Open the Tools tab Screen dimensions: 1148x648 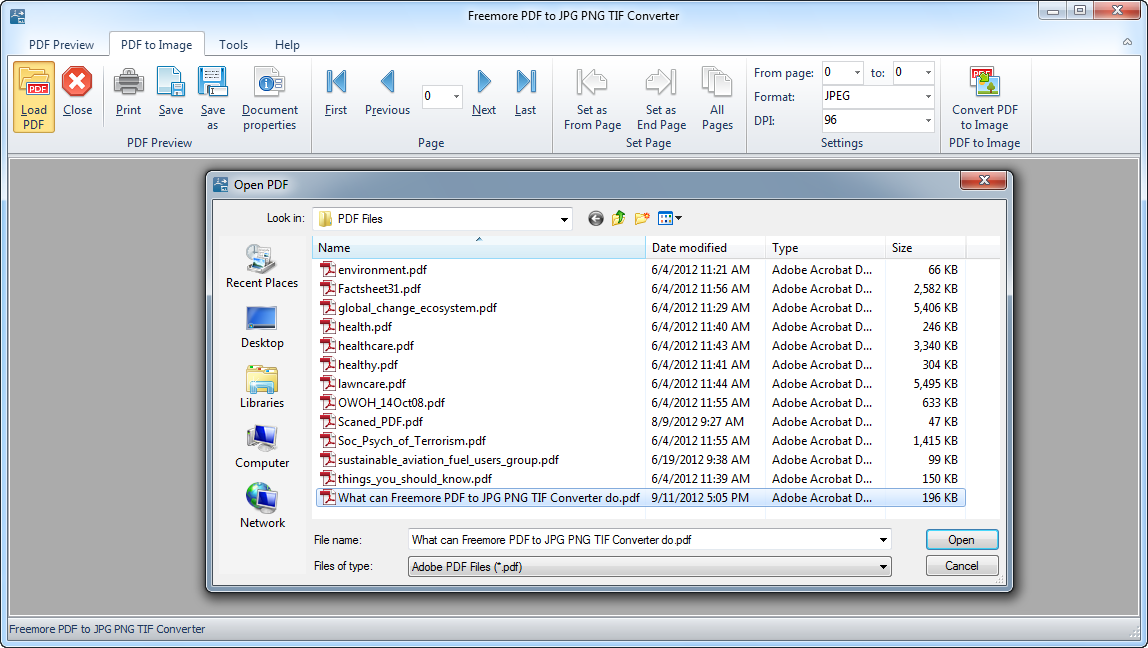[234, 45]
